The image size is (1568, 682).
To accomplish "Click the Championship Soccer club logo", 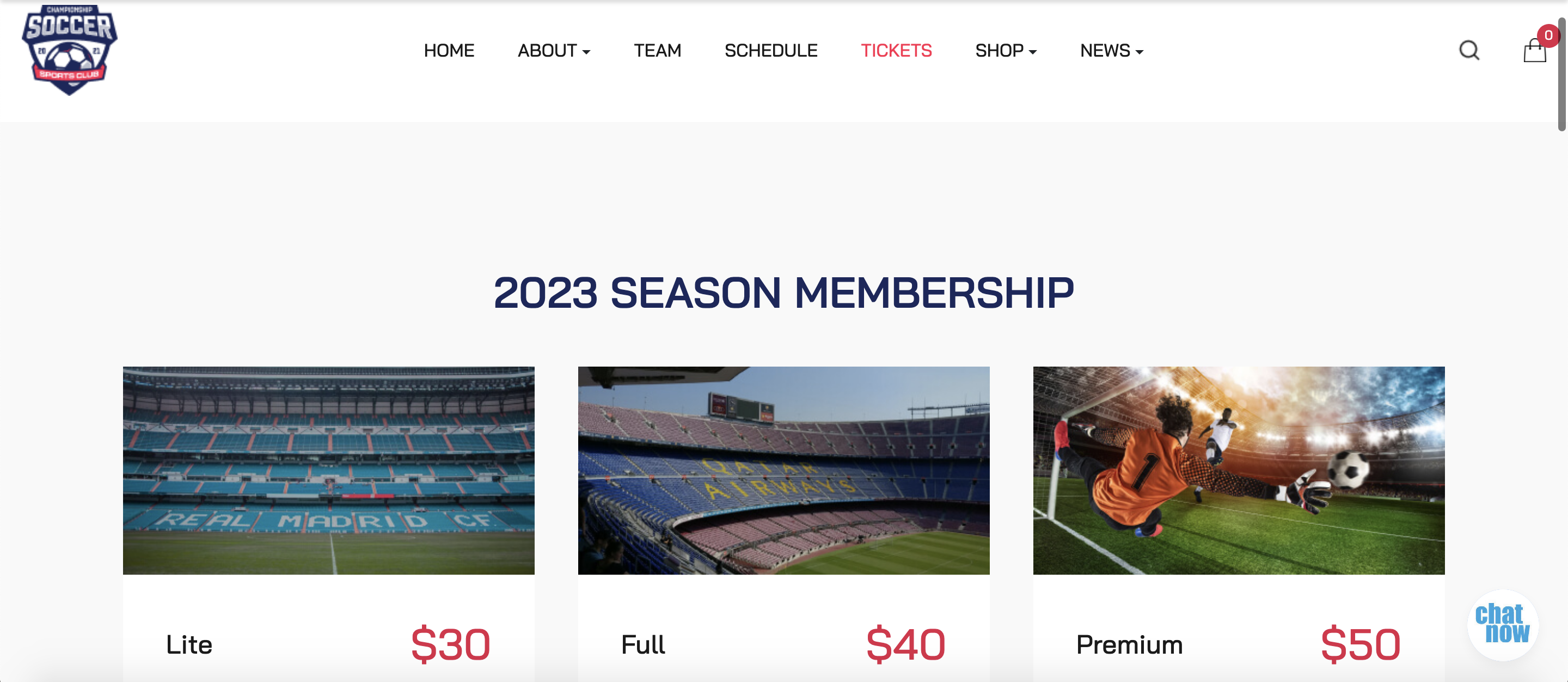I will (x=69, y=50).
